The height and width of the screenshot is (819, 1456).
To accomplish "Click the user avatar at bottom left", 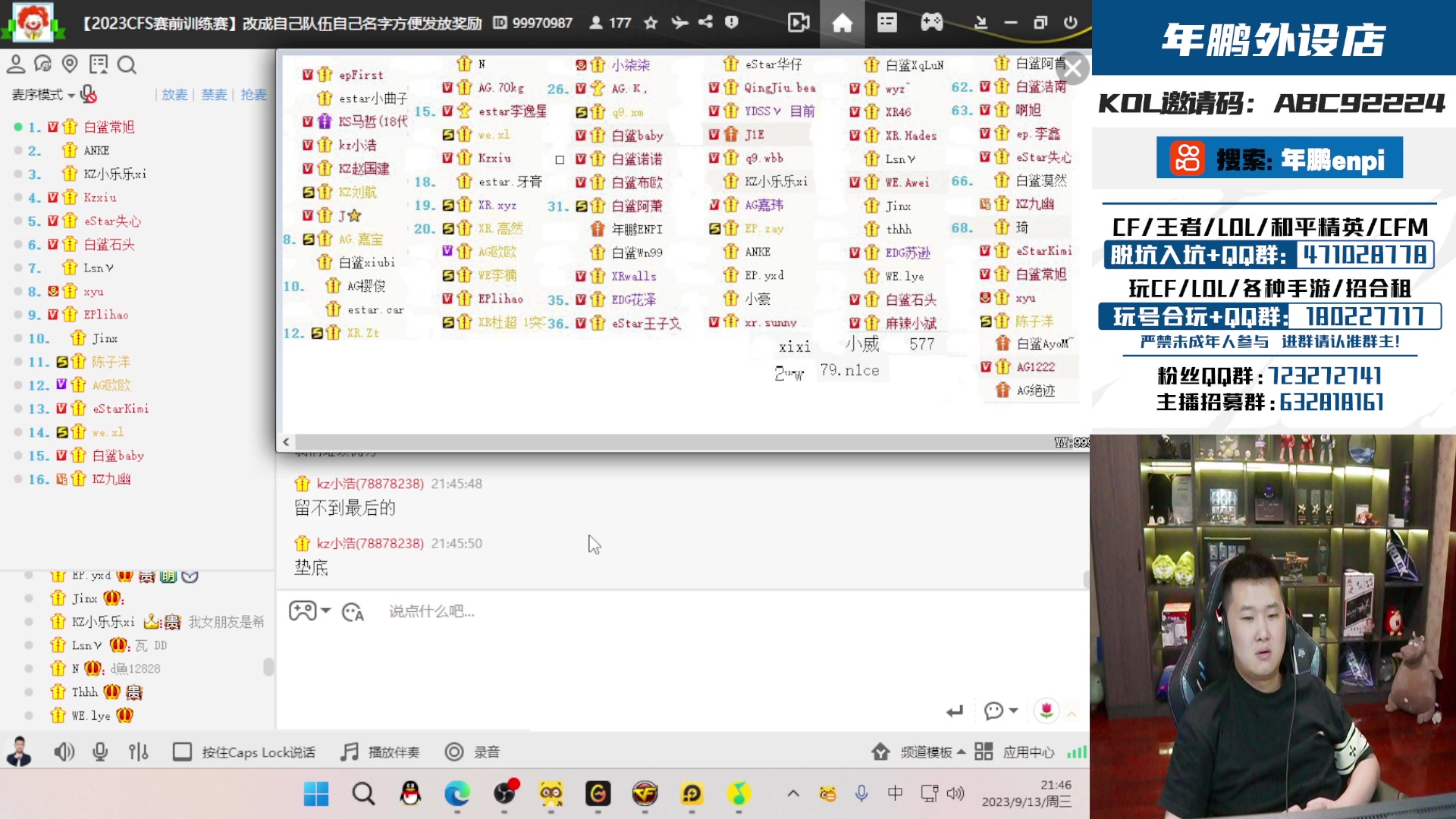I will tap(19, 752).
